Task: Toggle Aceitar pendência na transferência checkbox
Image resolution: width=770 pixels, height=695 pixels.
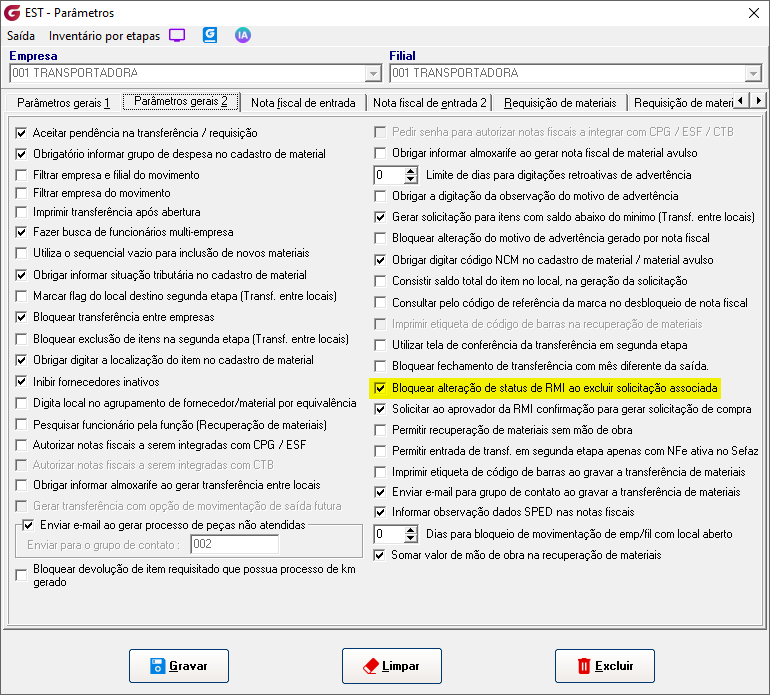Action: coord(21,133)
